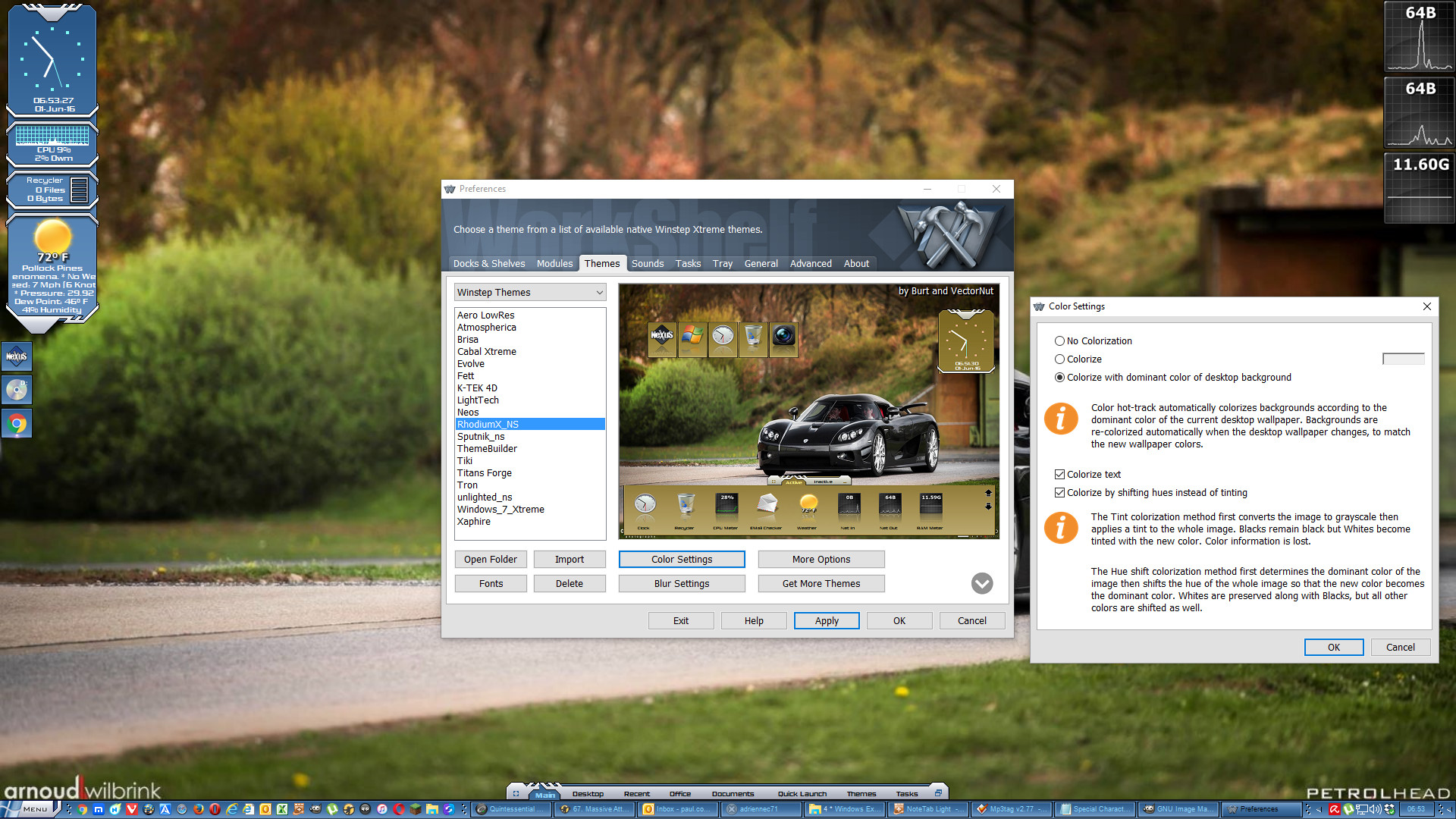Click the round down-arrow icon in Preferences
Viewport: 1456px width, 819px height.
point(982,583)
